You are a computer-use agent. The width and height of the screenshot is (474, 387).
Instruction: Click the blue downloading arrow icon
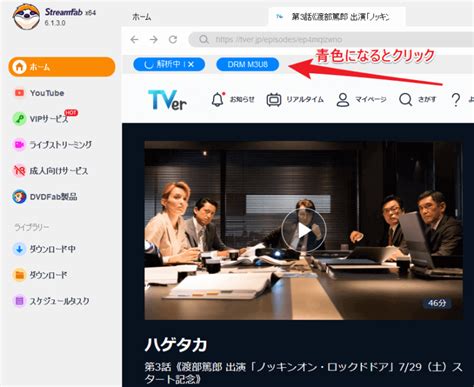pos(19,249)
